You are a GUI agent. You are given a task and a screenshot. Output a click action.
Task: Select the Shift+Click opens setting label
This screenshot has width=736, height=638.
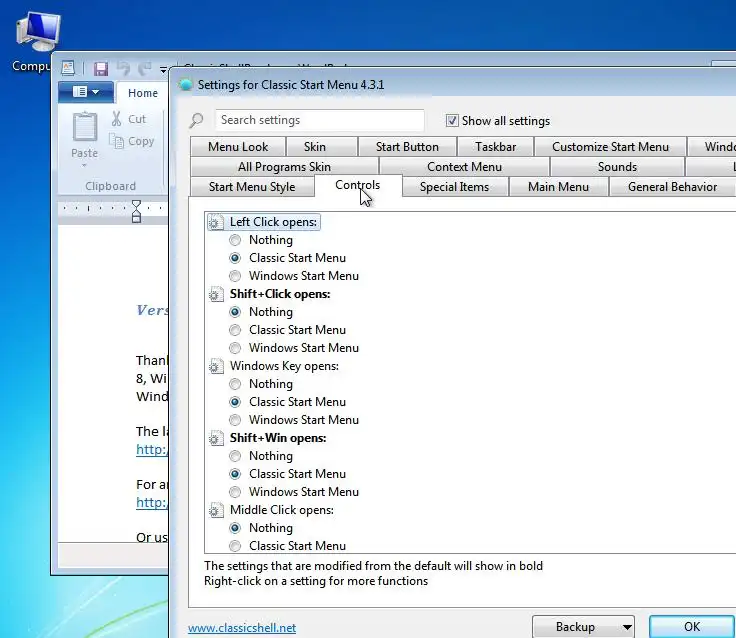pyautogui.click(x=280, y=294)
